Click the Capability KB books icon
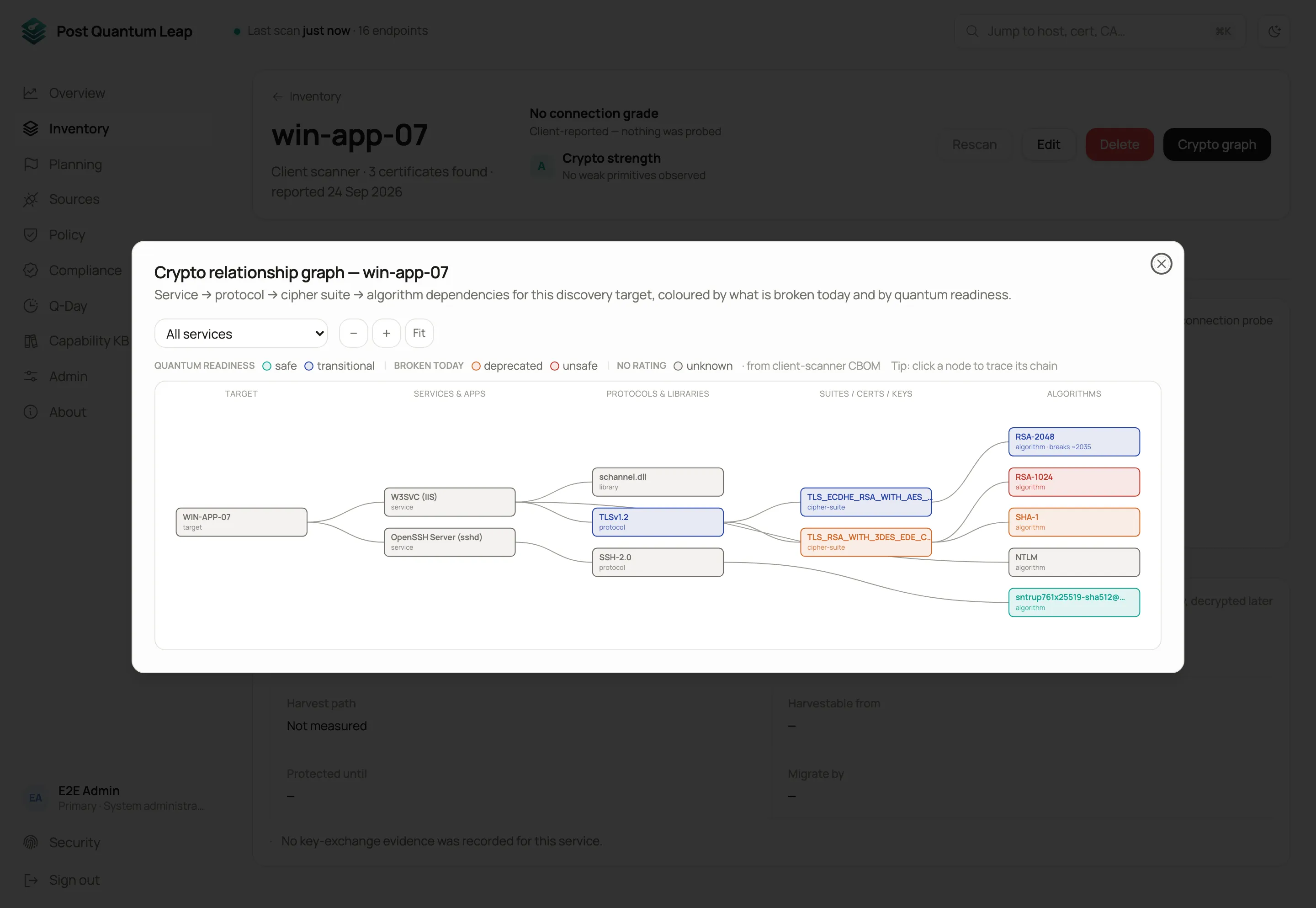The width and height of the screenshot is (1316, 908). pyautogui.click(x=31, y=341)
